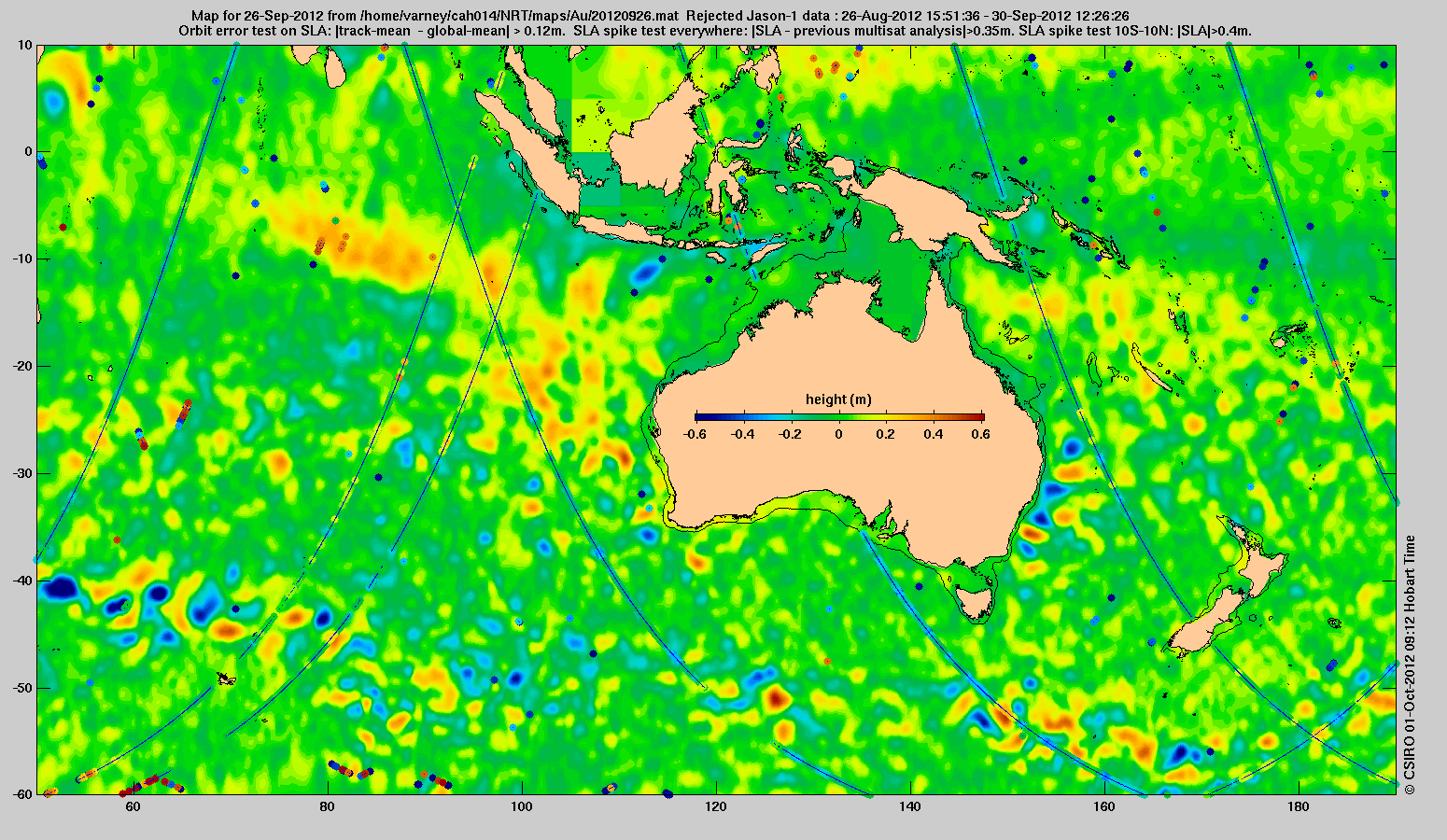The image size is (1447, 840).
Task: Click the 'height (m)' colorbar label
Action: pyautogui.click(x=839, y=399)
